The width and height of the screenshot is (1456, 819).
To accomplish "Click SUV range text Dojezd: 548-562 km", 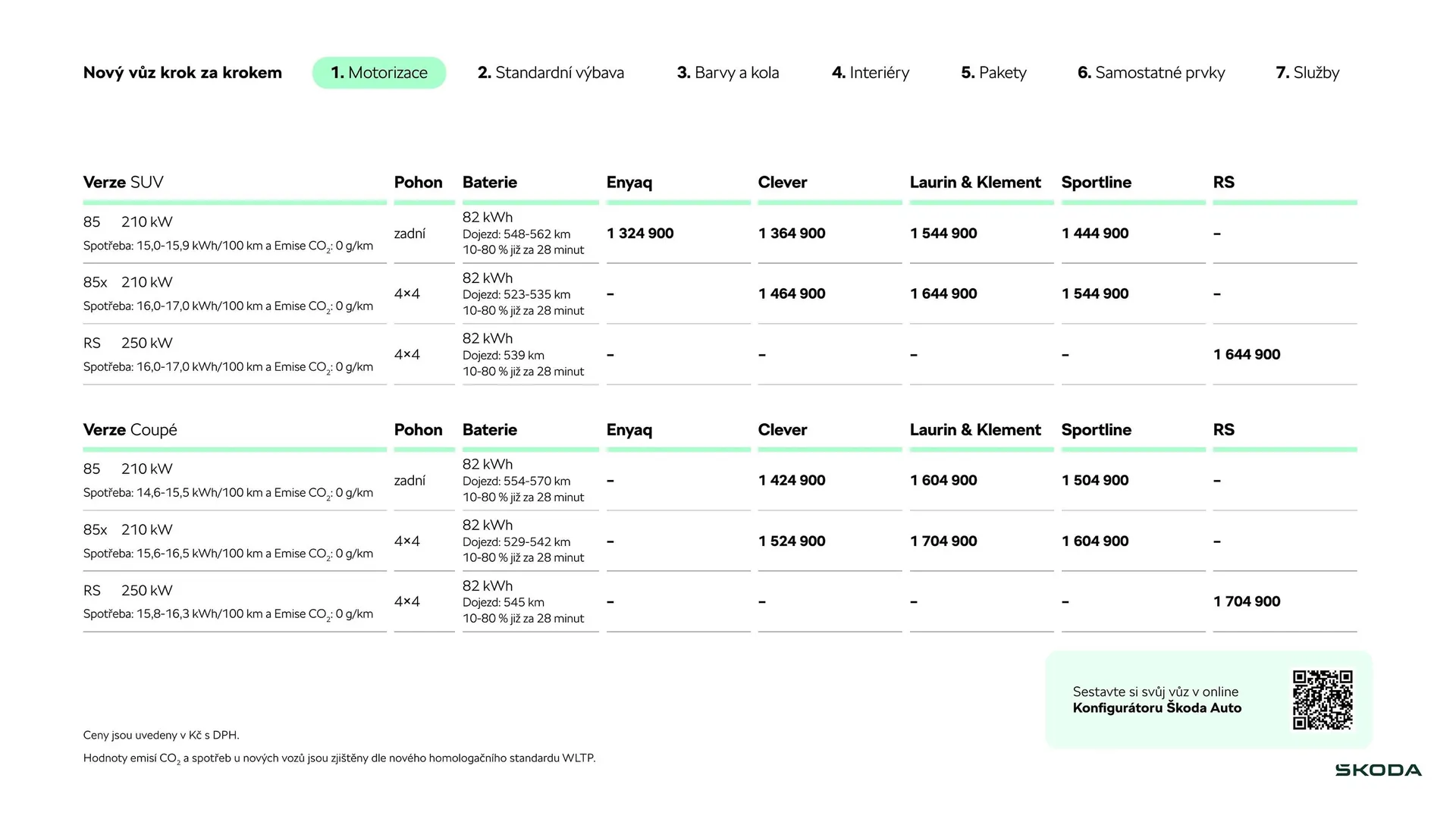I will point(516,234).
